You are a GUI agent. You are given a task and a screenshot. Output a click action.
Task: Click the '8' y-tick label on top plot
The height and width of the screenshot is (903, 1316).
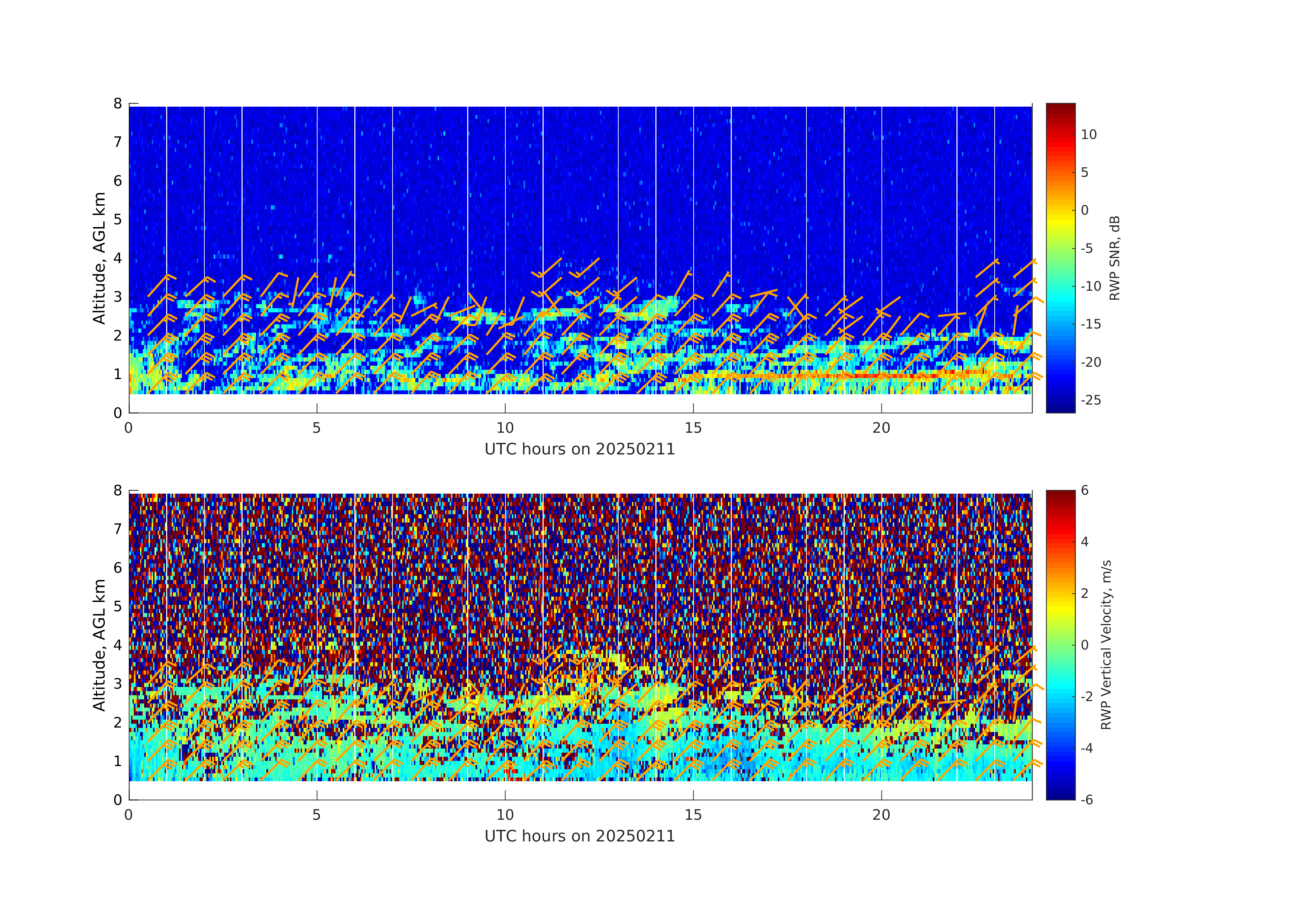click(x=118, y=104)
